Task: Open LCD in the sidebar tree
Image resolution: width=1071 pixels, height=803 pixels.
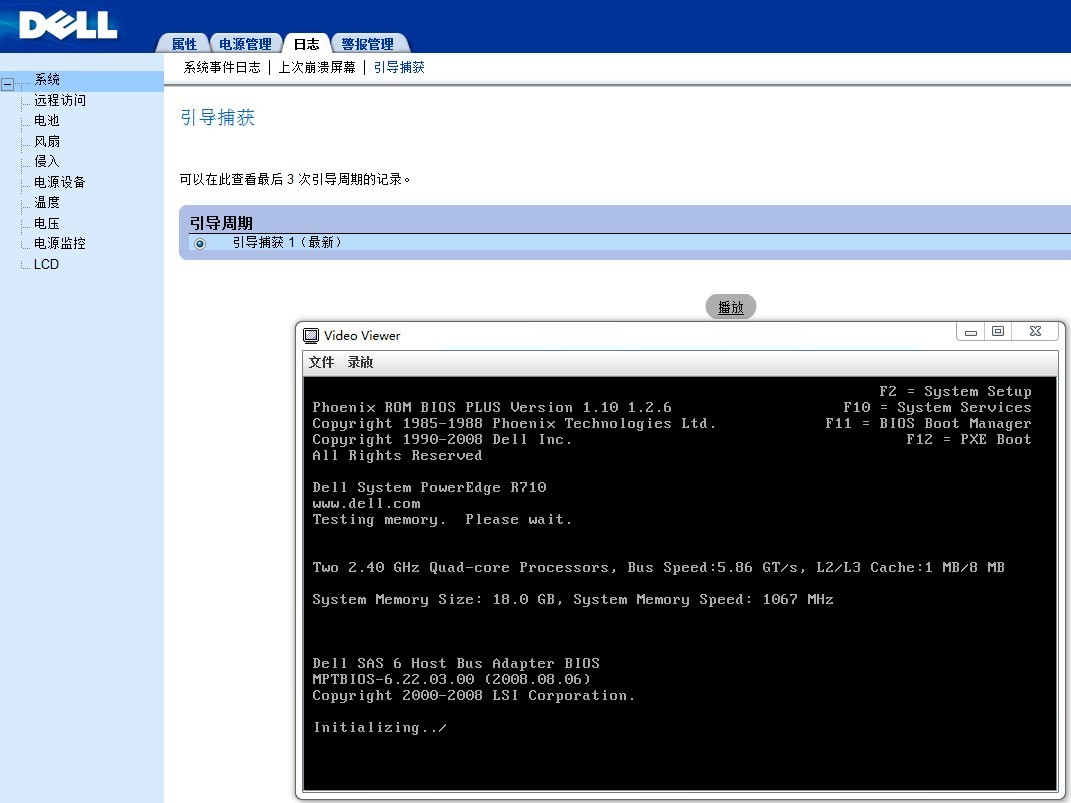Action: click(x=46, y=264)
